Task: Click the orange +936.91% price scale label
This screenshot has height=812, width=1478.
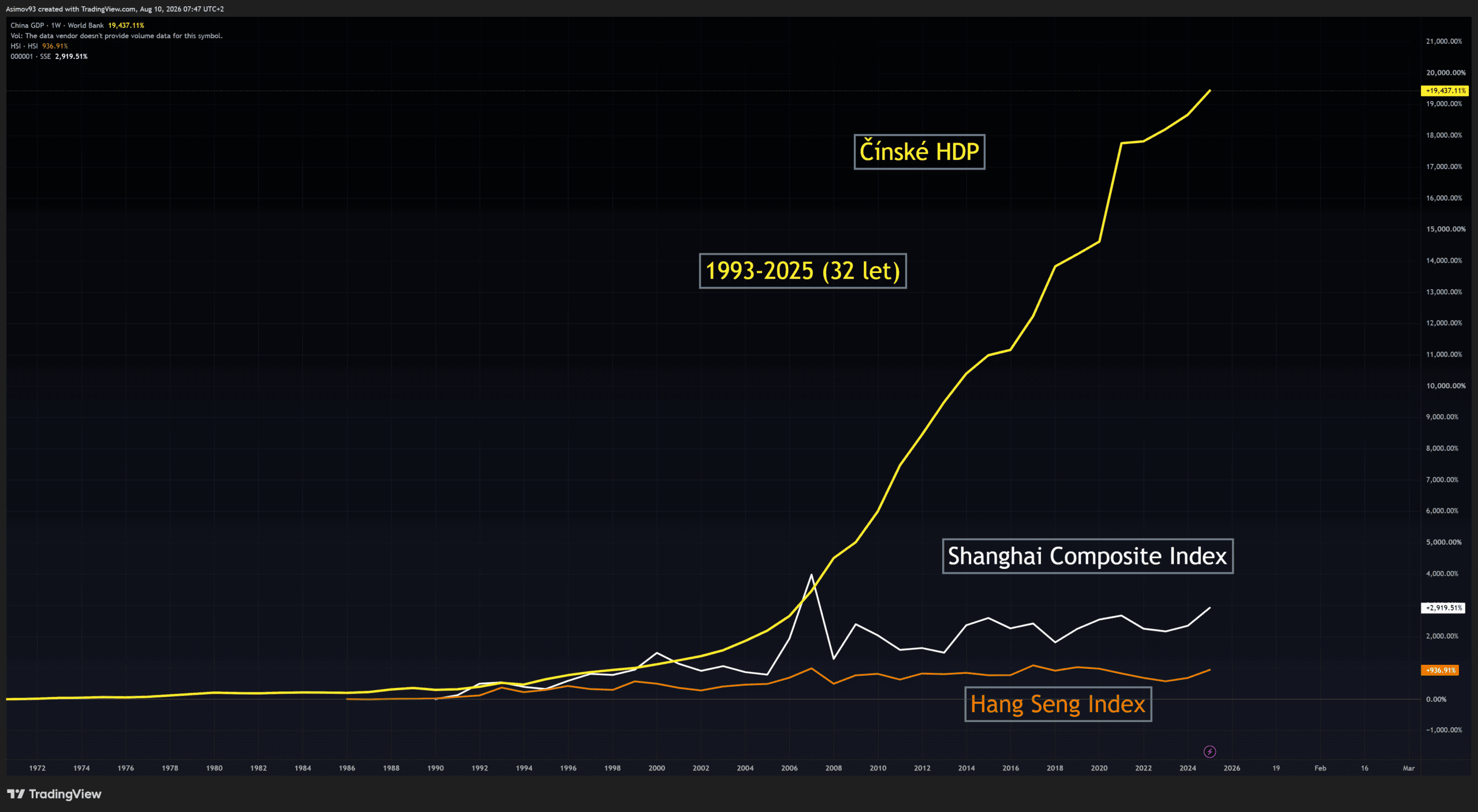Action: (x=1440, y=670)
